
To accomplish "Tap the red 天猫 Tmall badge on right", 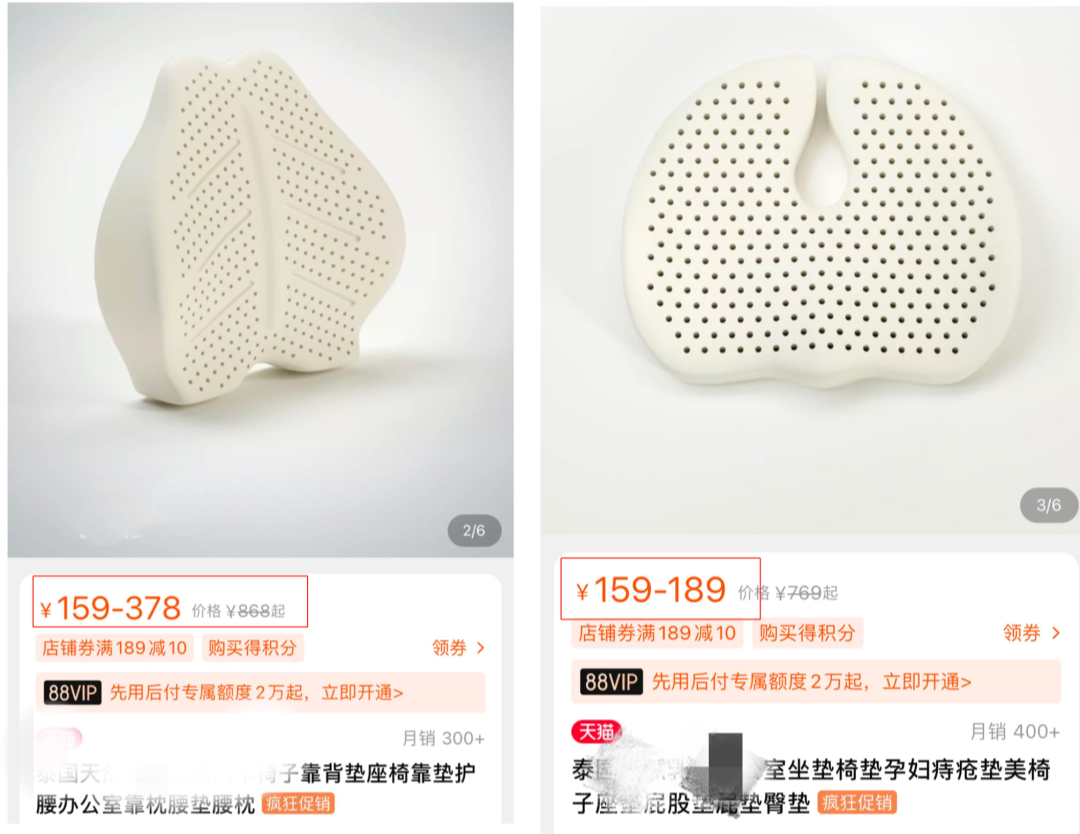I will coord(596,731).
